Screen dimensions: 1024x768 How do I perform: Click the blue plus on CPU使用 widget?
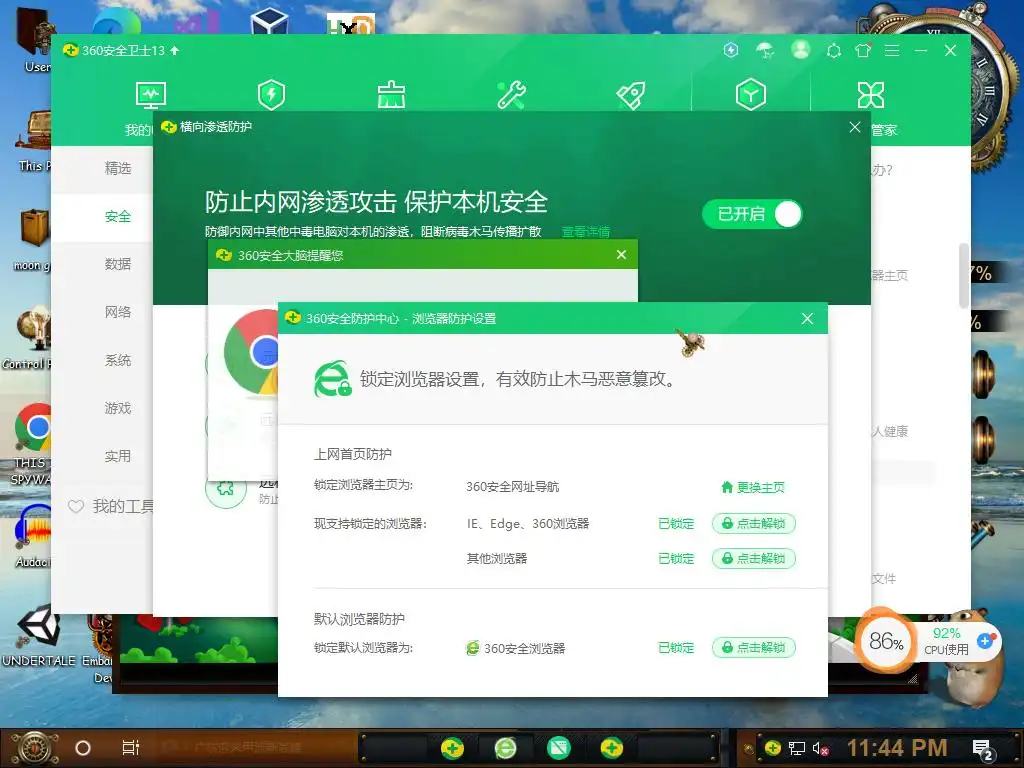pos(985,641)
